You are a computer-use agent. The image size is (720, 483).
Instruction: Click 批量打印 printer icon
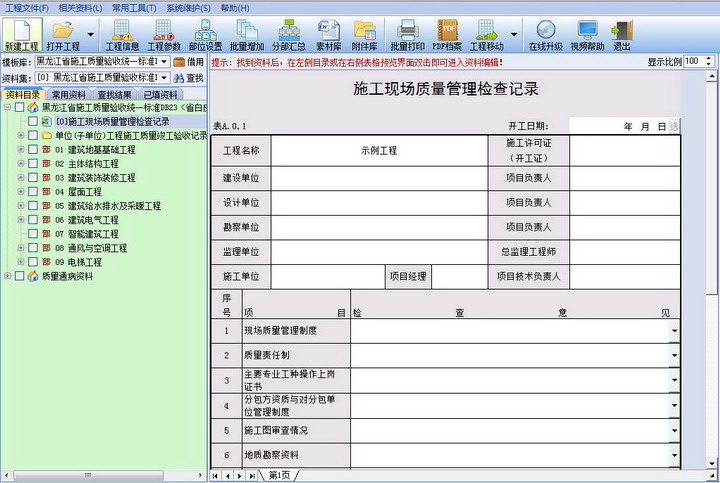(407, 35)
